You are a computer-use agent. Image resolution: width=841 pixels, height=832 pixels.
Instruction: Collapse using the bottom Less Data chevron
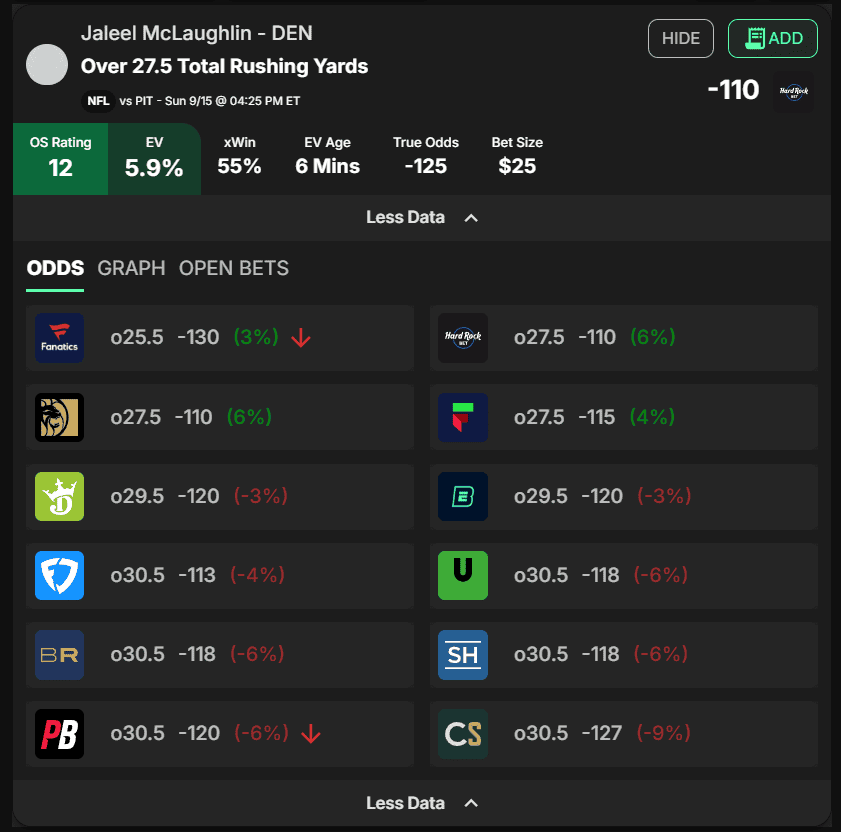pos(472,803)
